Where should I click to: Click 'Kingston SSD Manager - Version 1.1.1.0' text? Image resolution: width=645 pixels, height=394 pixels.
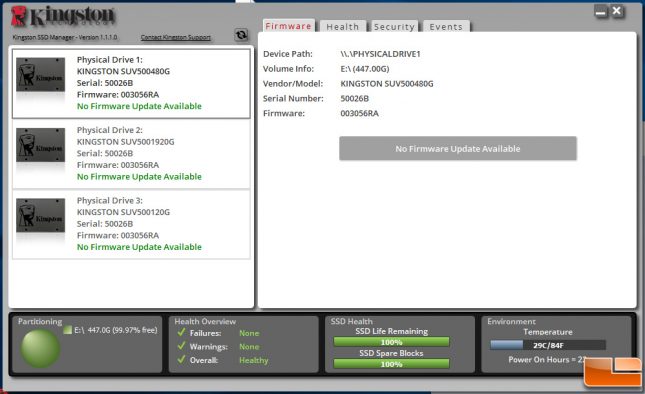click(65, 37)
